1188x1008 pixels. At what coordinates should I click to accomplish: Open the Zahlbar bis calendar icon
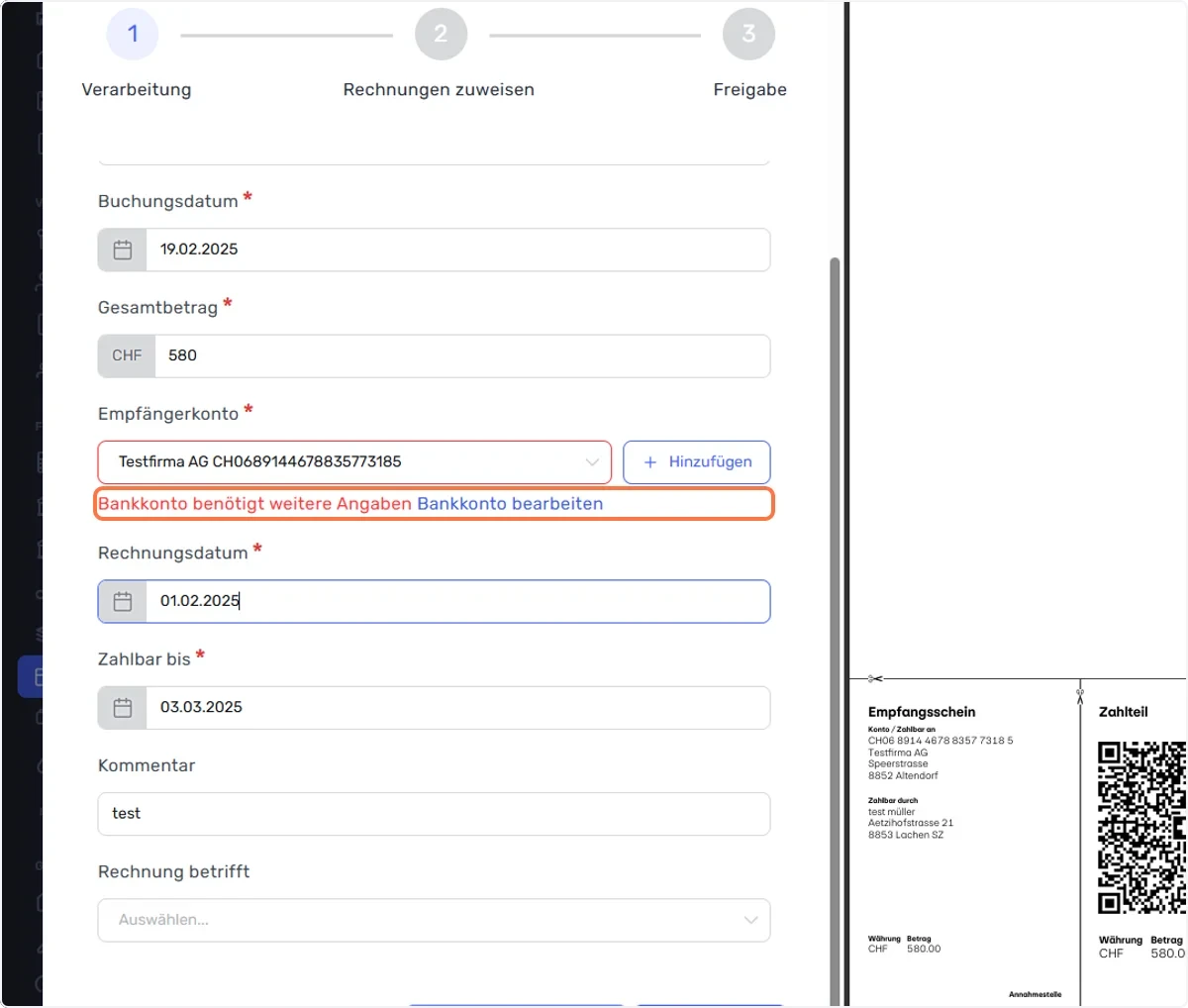coord(123,708)
